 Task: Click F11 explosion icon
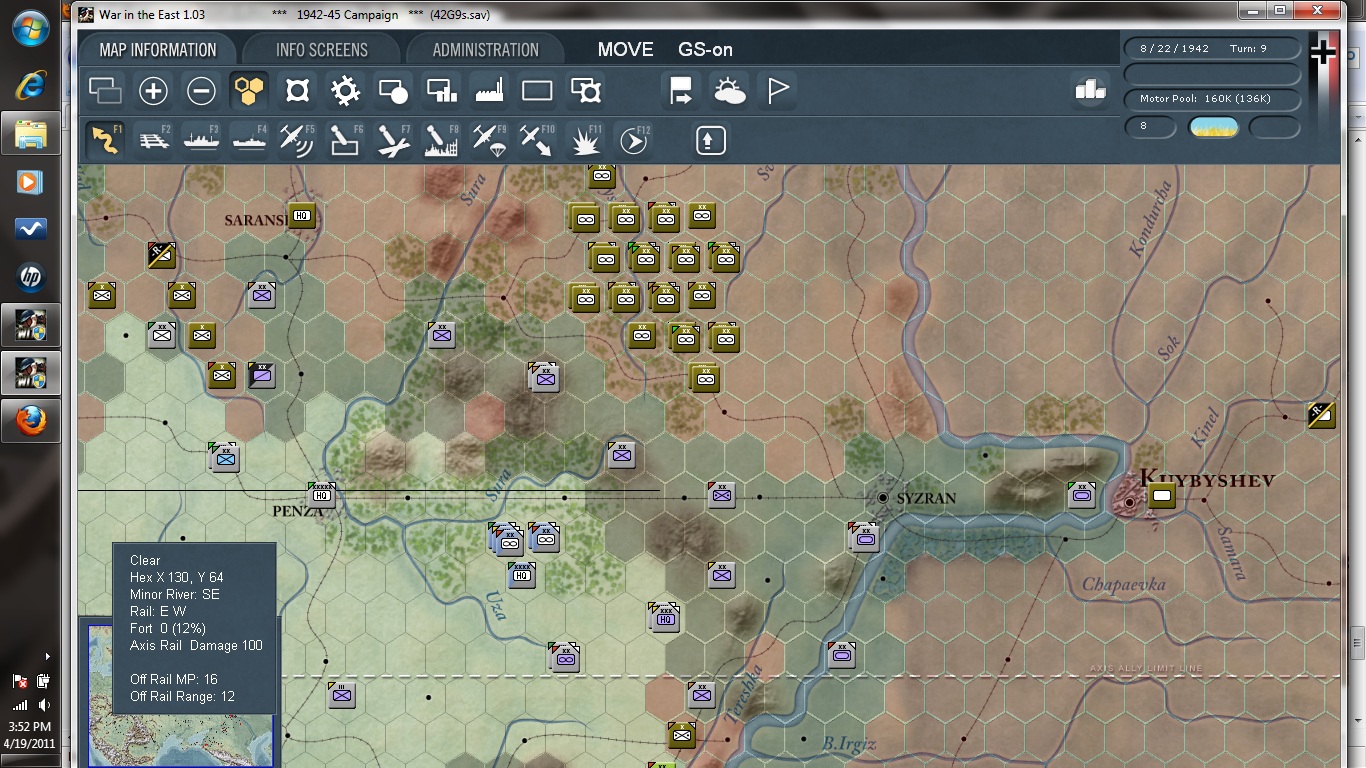click(x=585, y=140)
